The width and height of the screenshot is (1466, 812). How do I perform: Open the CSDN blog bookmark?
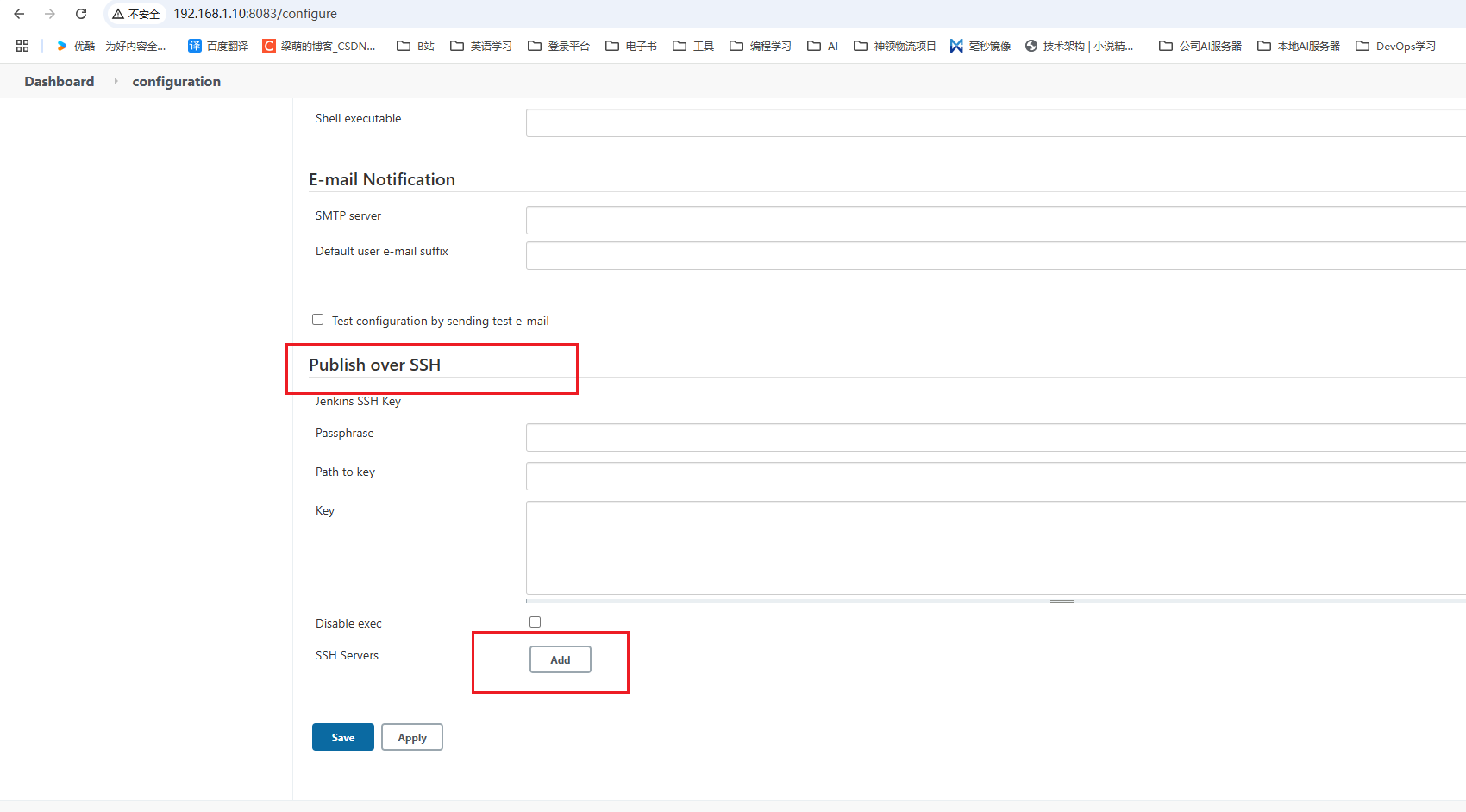(x=319, y=46)
